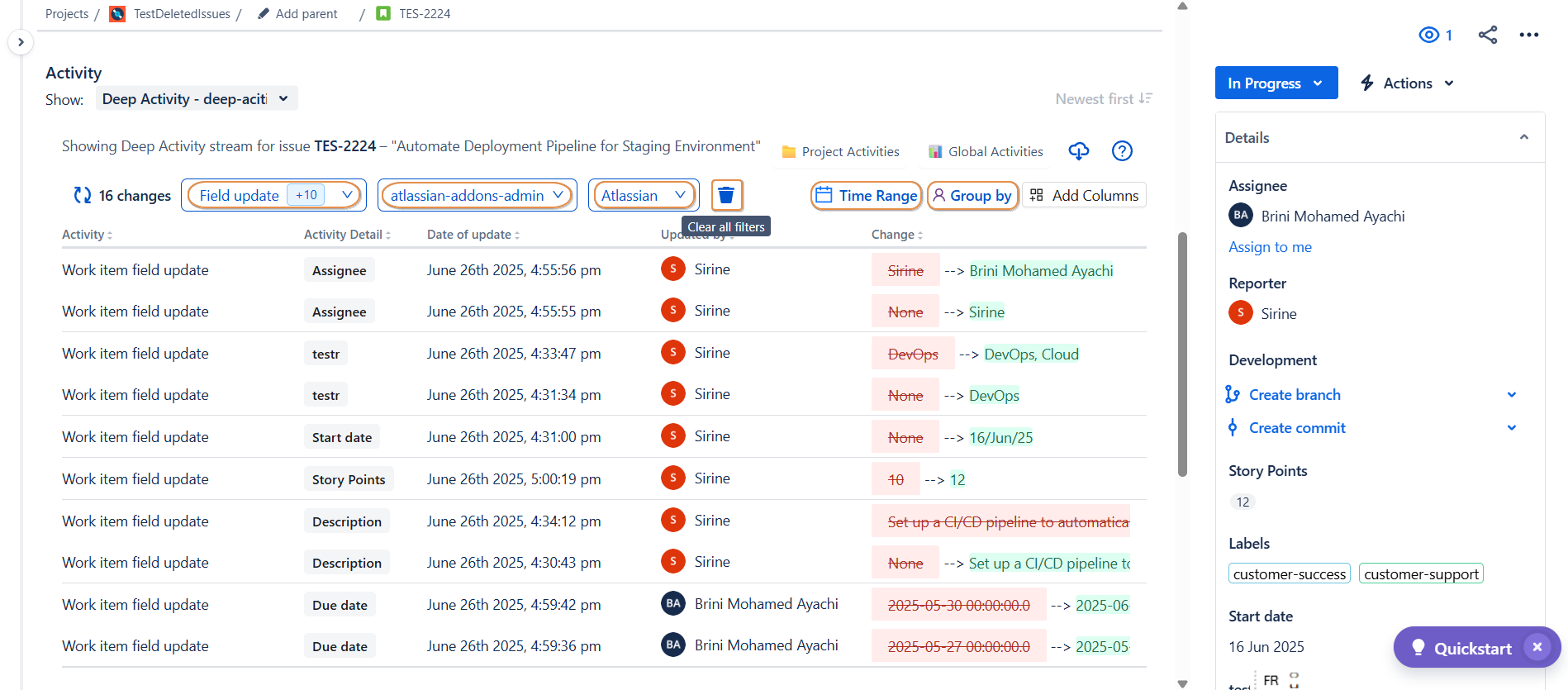Image resolution: width=1568 pixels, height=690 pixels.
Task: Switch to Global Activities tab
Action: (x=986, y=152)
